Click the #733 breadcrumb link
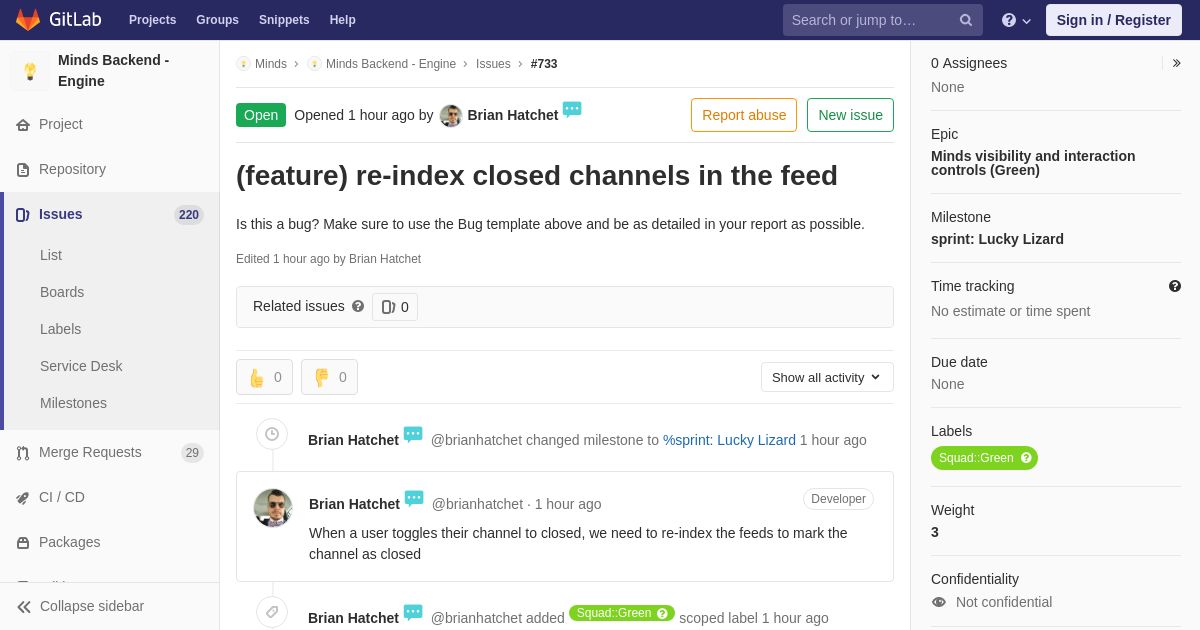This screenshot has width=1200, height=630. 544,64
